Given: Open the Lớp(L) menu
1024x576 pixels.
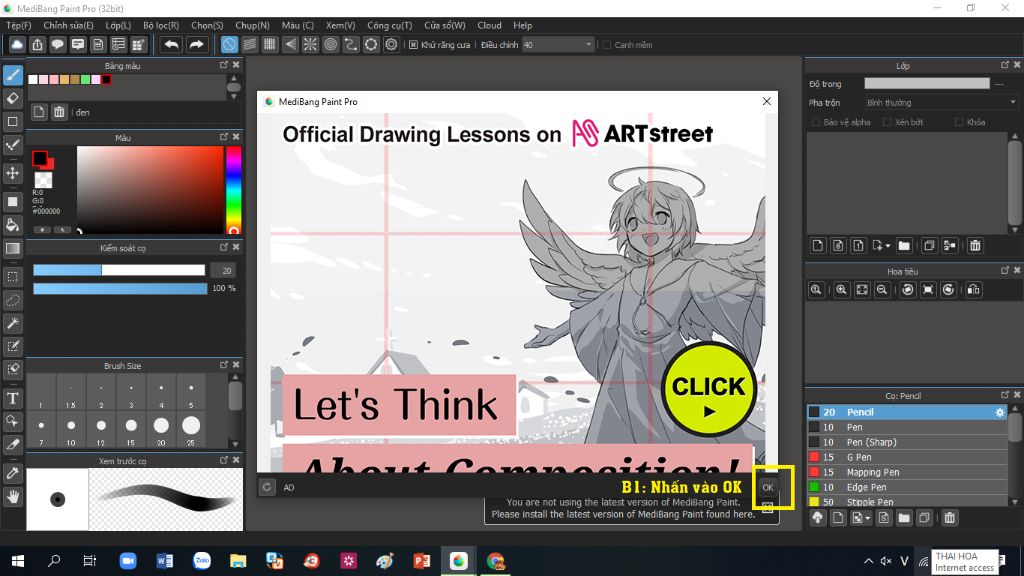Looking at the screenshot, I should [118, 25].
